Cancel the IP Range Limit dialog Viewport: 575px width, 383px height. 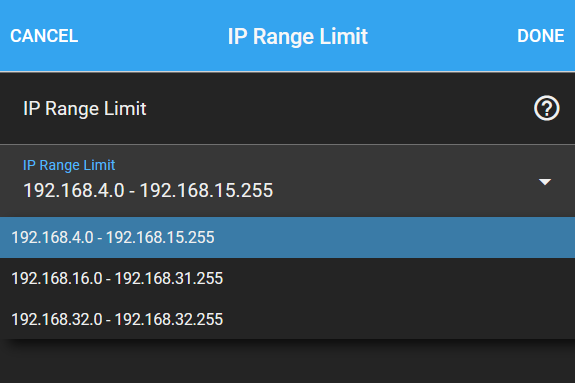point(44,36)
